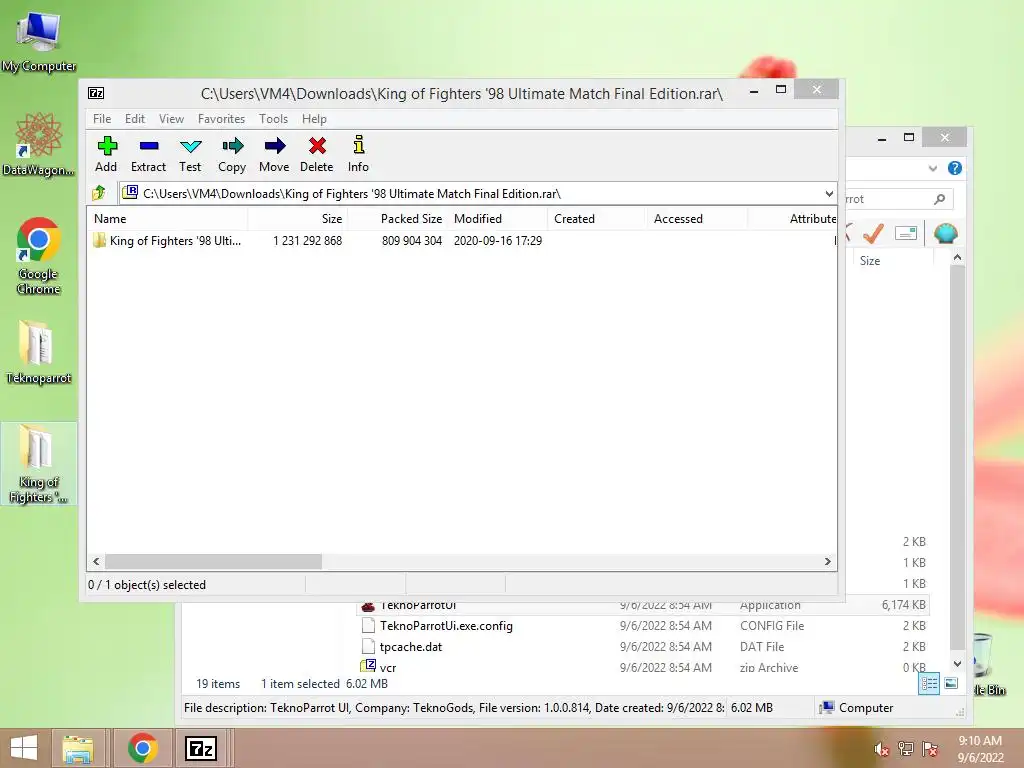The height and width of the screenshot is (768, 1024).
Task: Sort by the Modified column header
Action: click(498, 219)
